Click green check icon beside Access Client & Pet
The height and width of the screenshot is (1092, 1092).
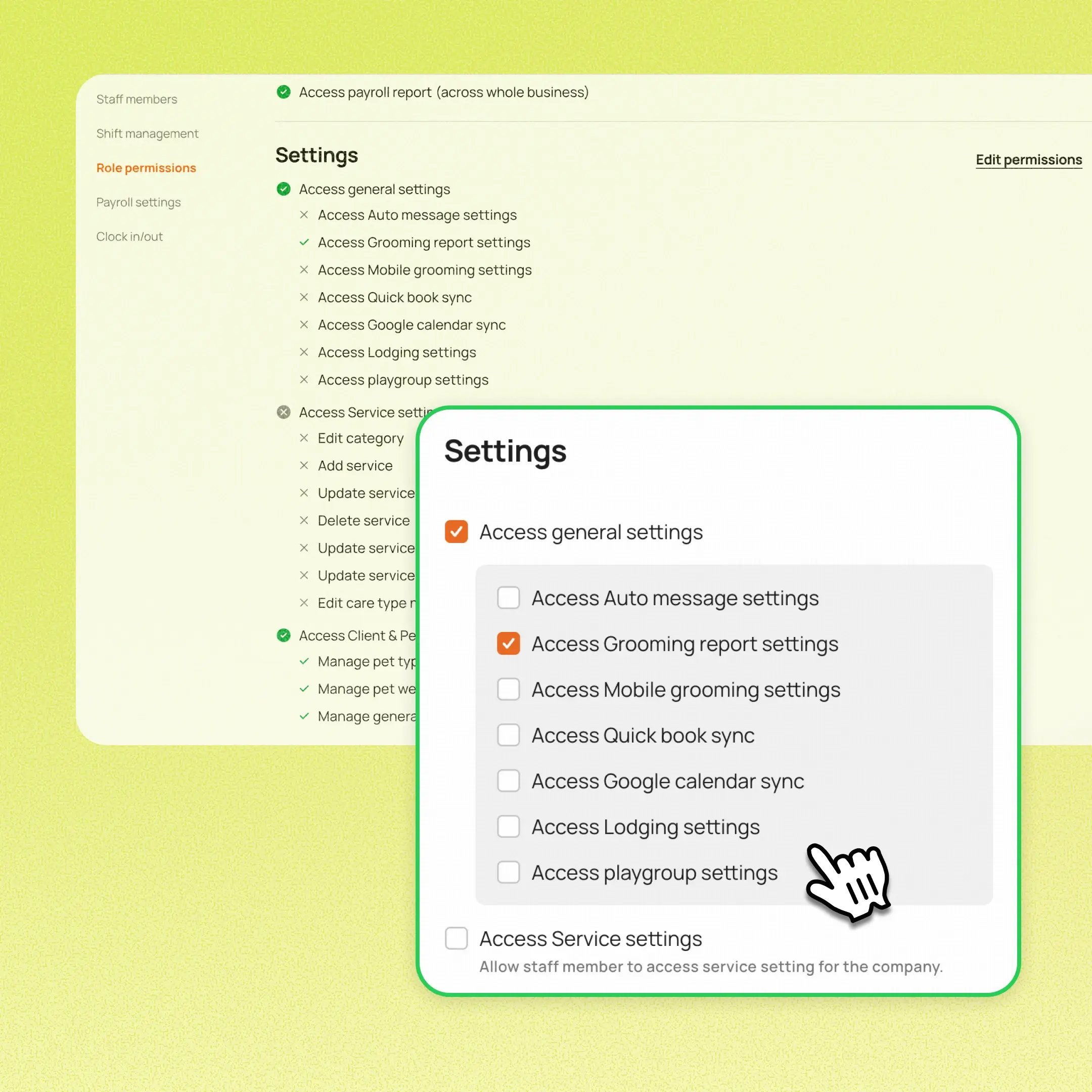coord(284,635)
